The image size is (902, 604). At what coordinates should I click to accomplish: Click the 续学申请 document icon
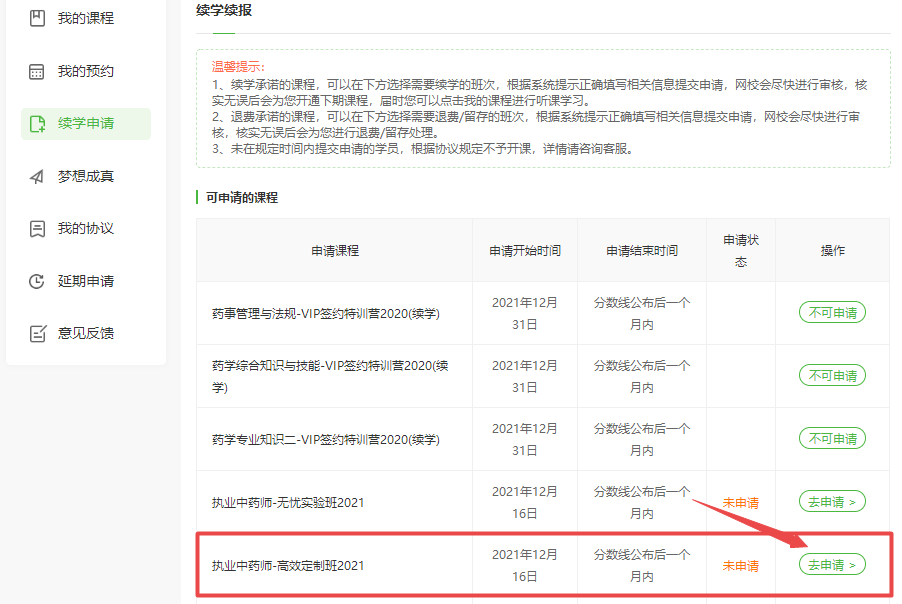point(37,124)
